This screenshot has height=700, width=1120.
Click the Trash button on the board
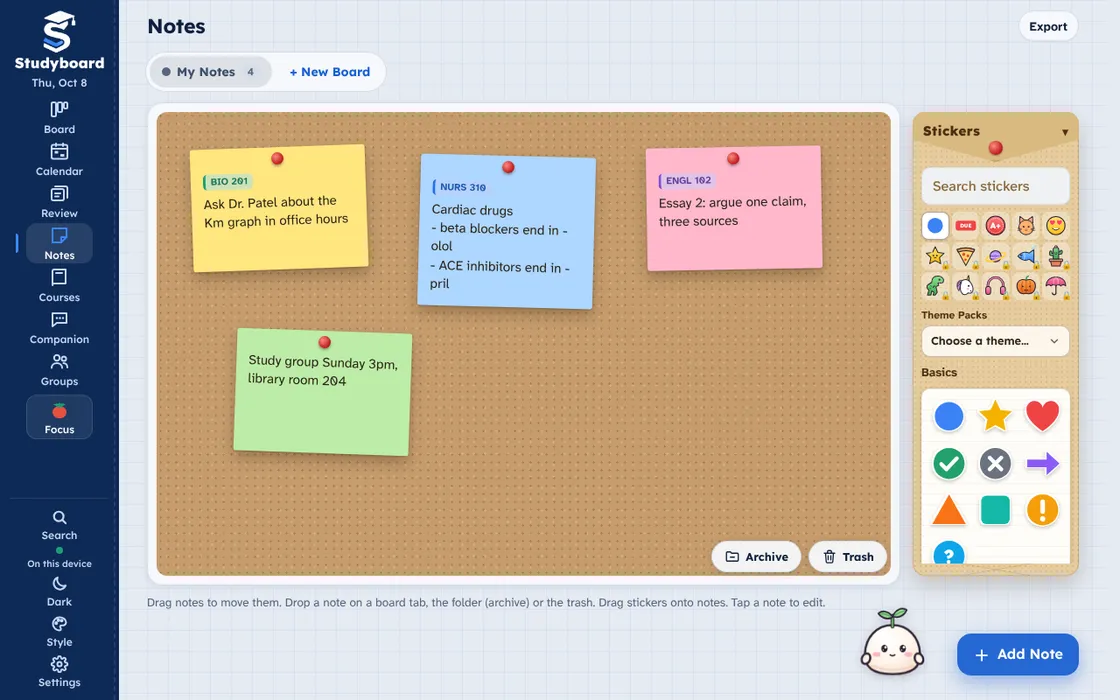[x=848, y=556]
